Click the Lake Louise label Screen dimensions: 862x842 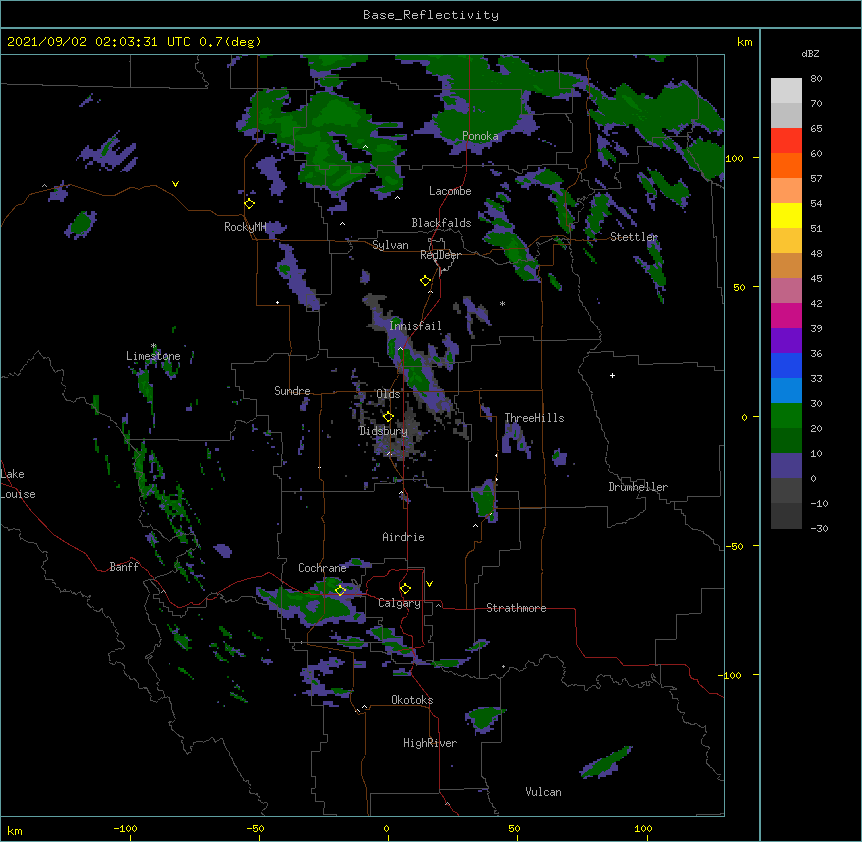click(x=18, y=484)
